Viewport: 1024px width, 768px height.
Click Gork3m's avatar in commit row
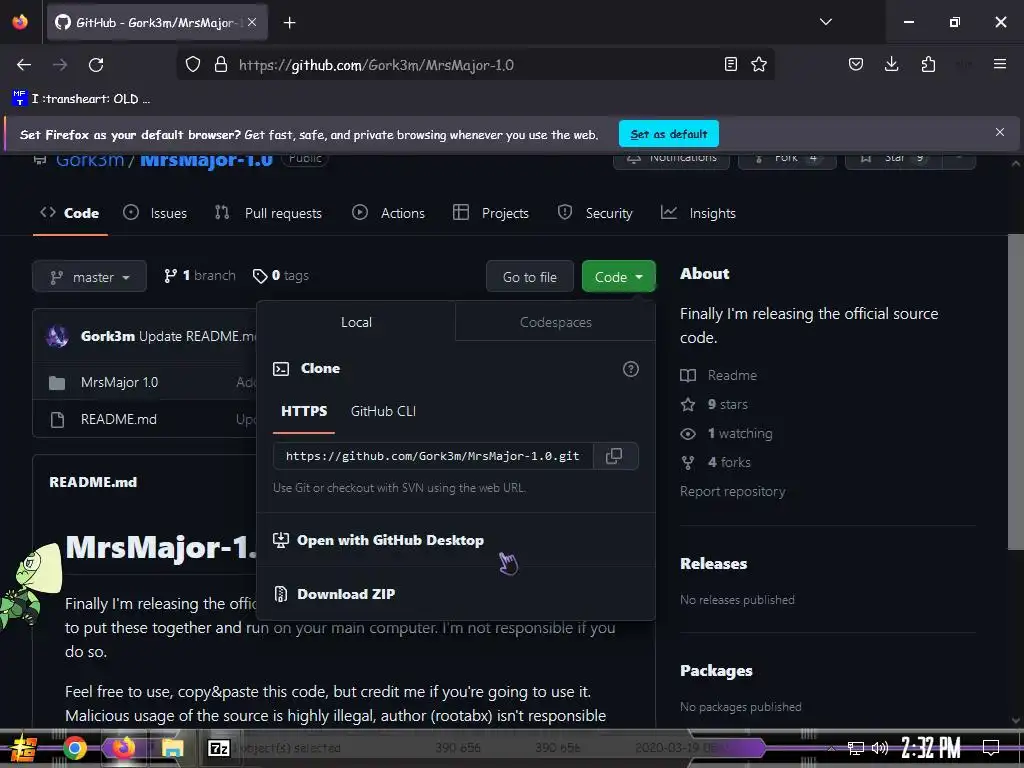(57, 336)
